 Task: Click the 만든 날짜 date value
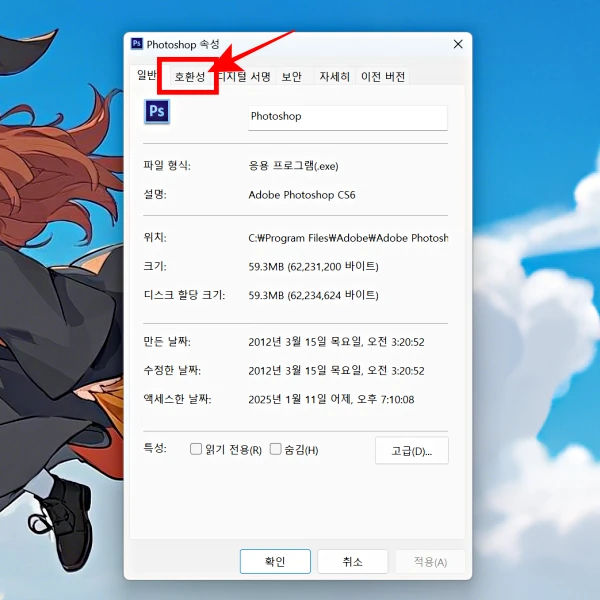336,342
